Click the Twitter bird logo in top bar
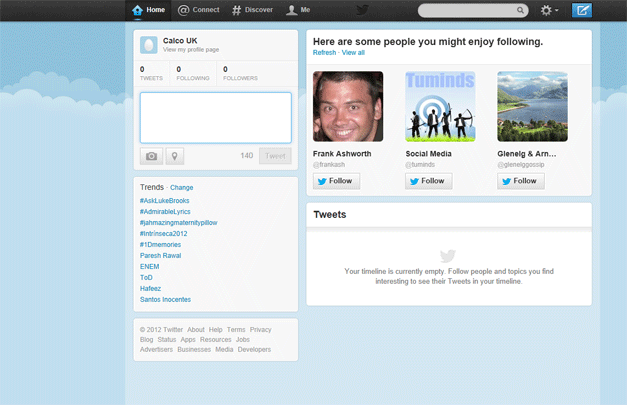This screenshot has height=405, width=627. tap(362, 10)
